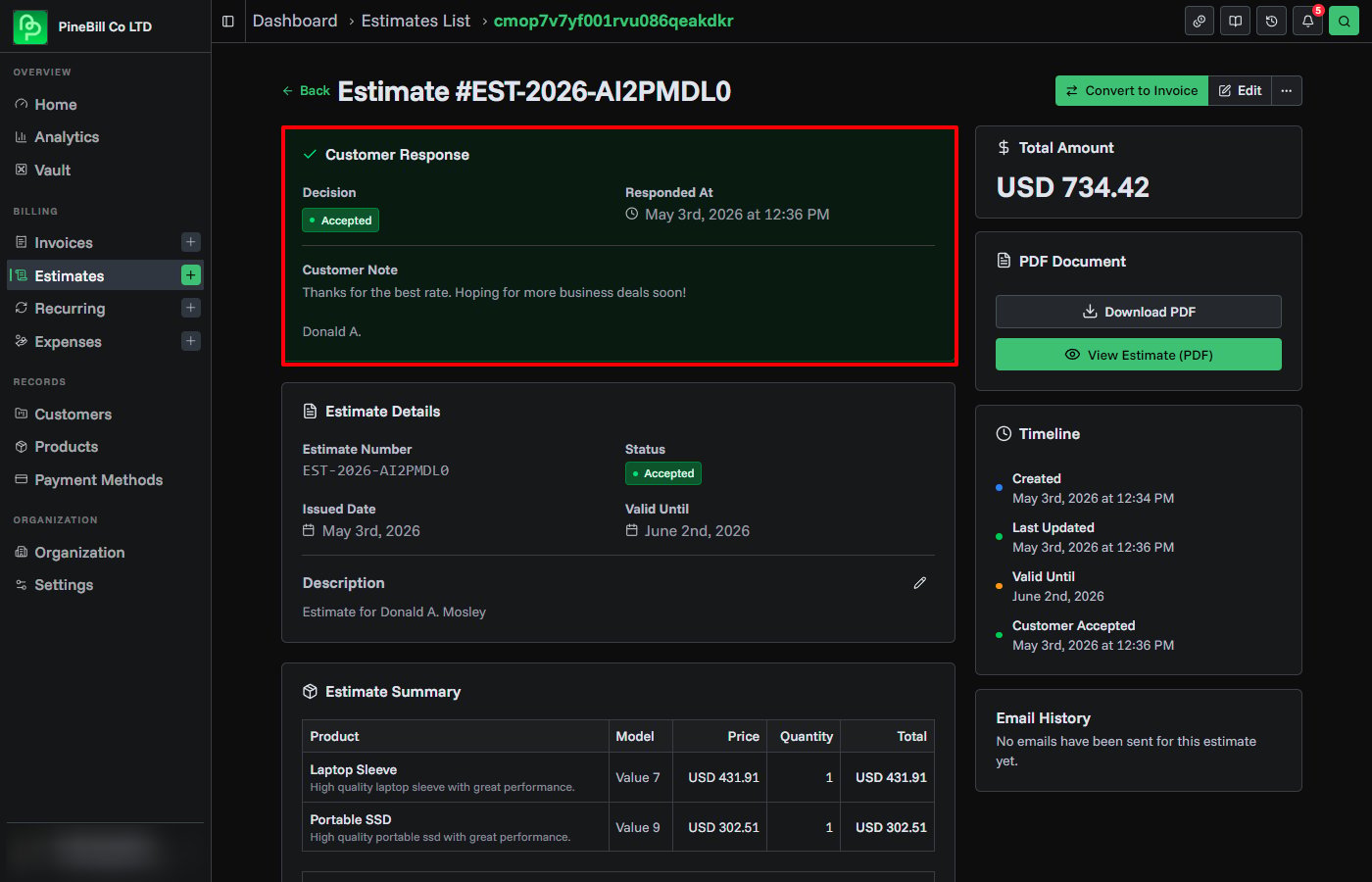Click View Estimate (PDF) button
This screenshot has width=1372, height=882.
[1139, 355]
